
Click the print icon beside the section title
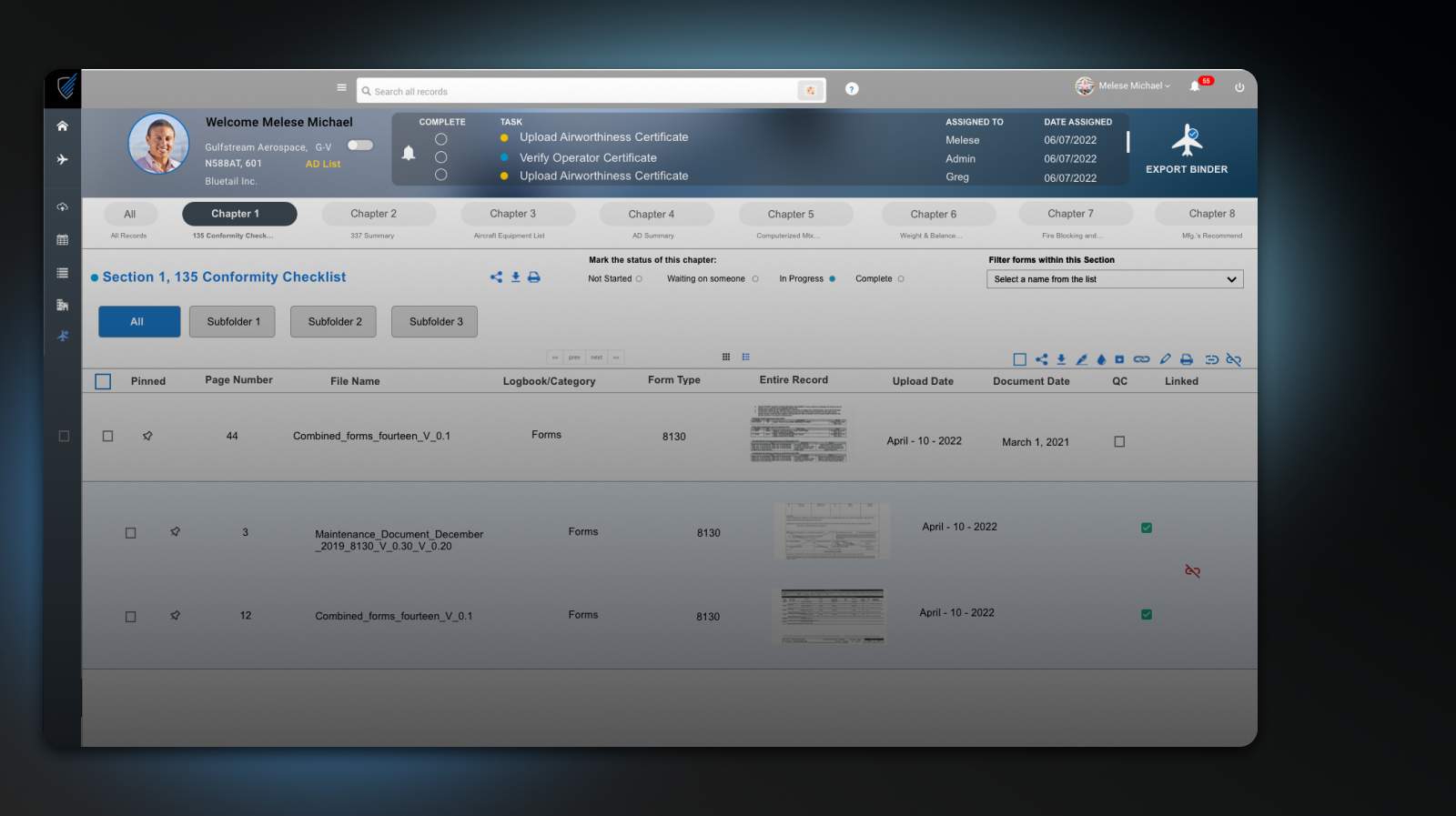[x=534, y=277]
